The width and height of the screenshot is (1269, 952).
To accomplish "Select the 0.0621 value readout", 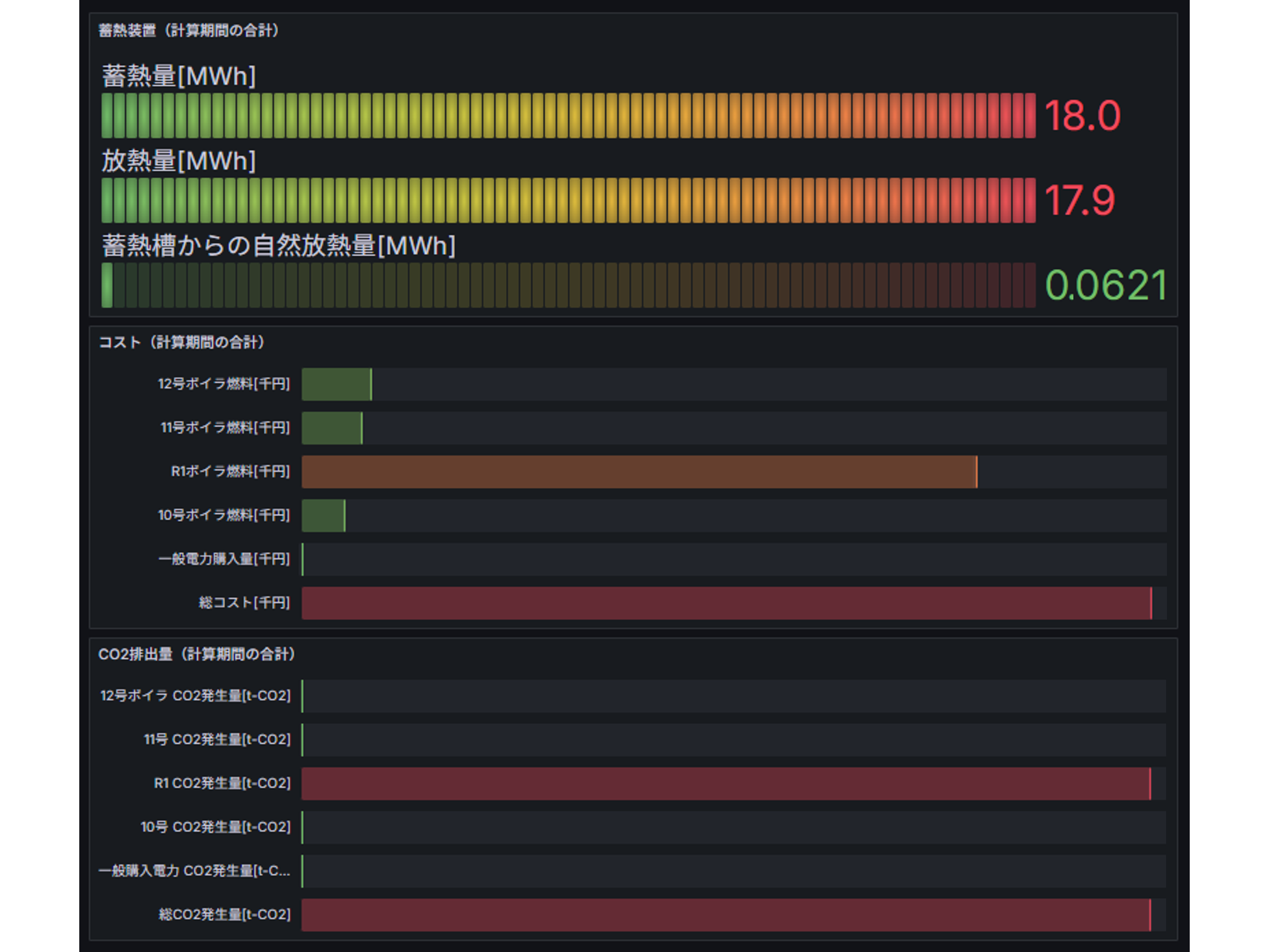I will pyautogui.click(x=1106, y=285).
